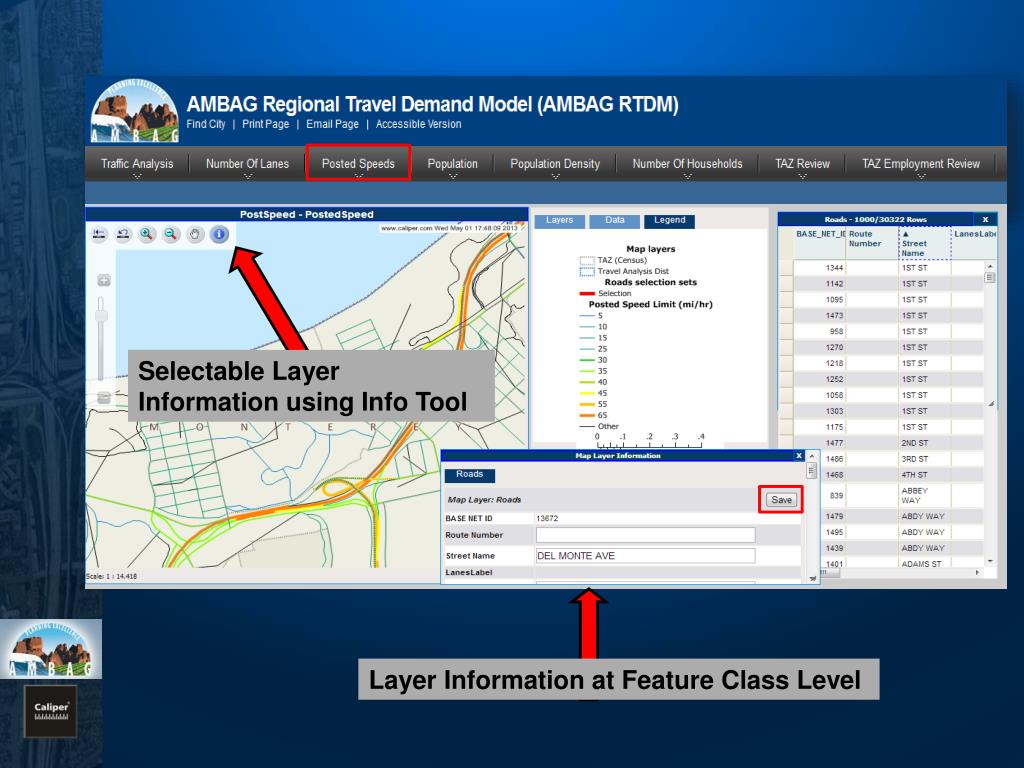Switch to the Layers tab
This screenshot has width=1024, height=768.
560,221
